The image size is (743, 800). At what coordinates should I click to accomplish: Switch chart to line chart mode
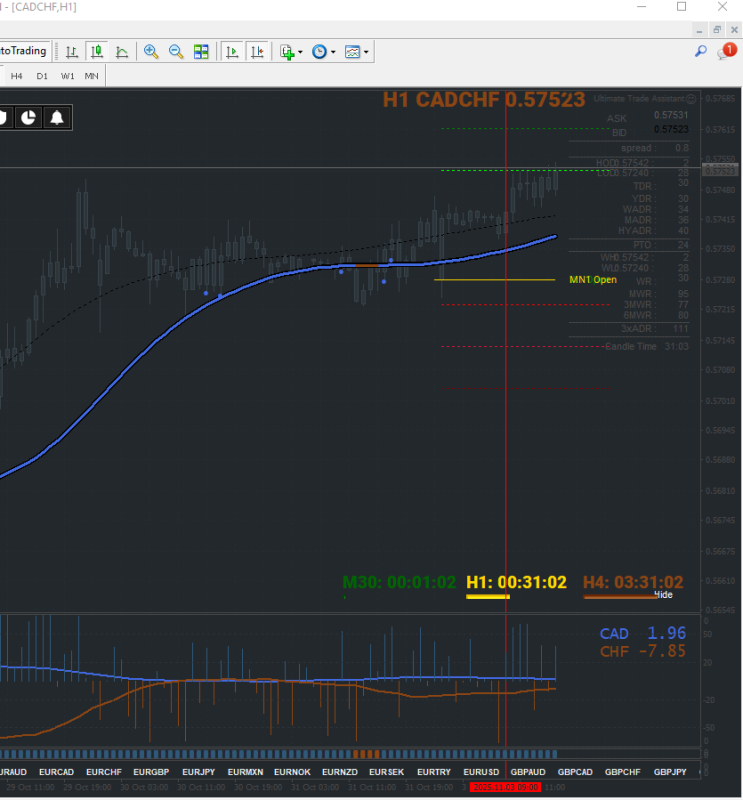coord(122,52)
